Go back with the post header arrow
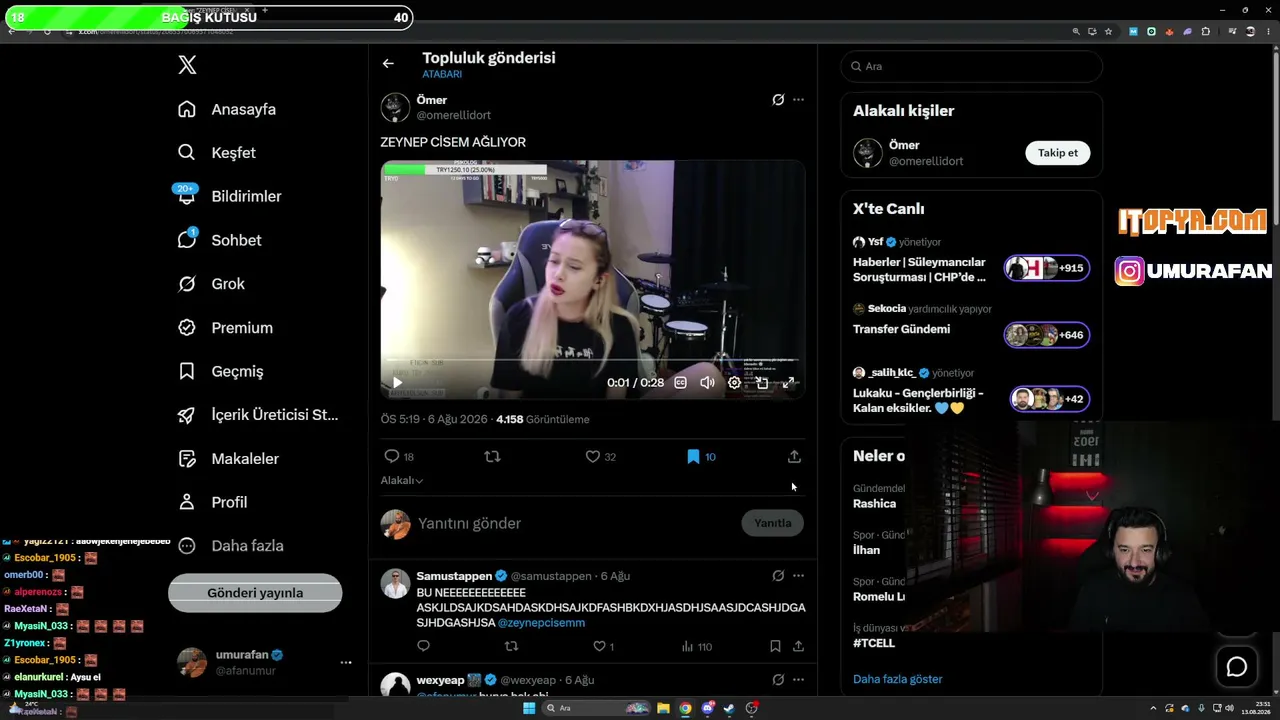1280x720 pixels. coord(388,64)
